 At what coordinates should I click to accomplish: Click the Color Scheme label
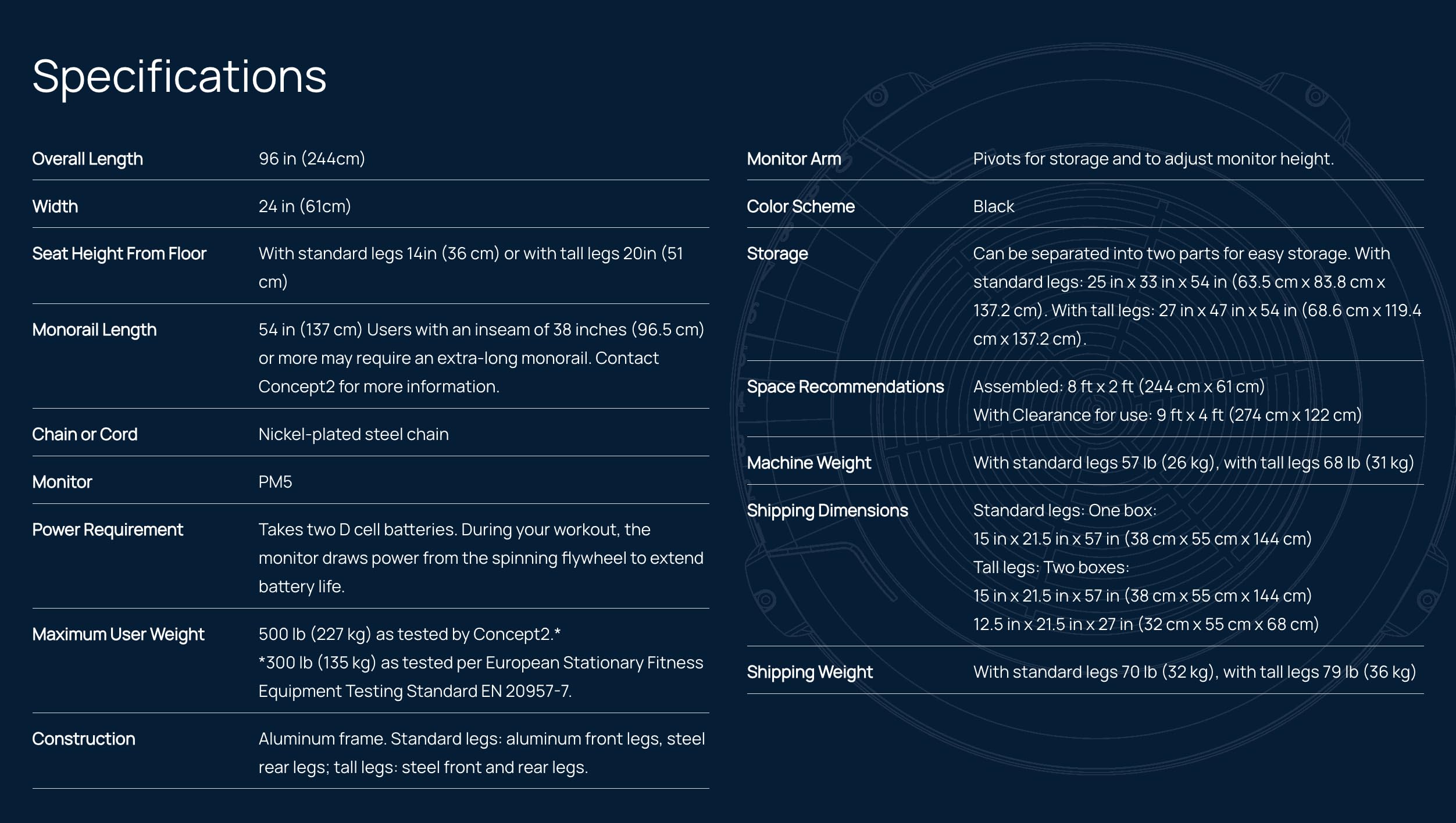pyautogui.click(x=801, y=206)
